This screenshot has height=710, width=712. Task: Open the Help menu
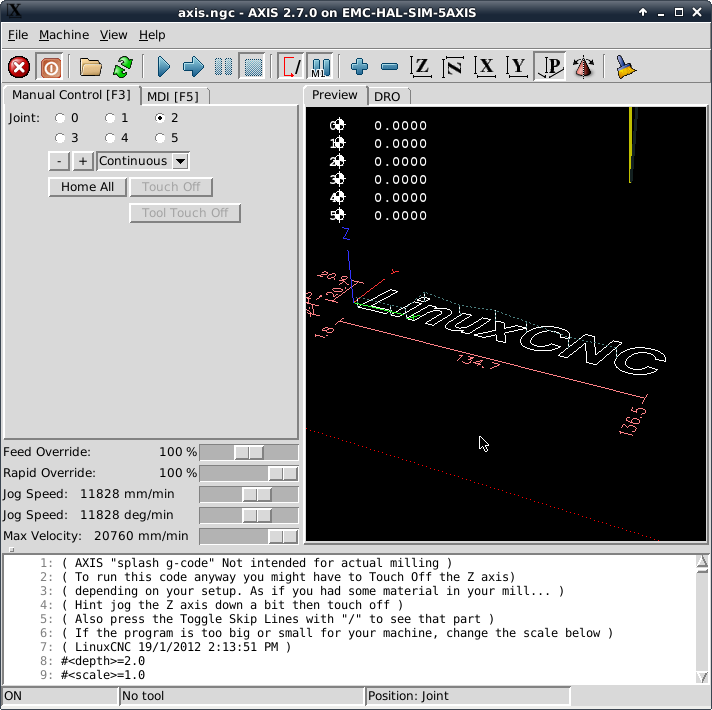(x=152, y=35)
